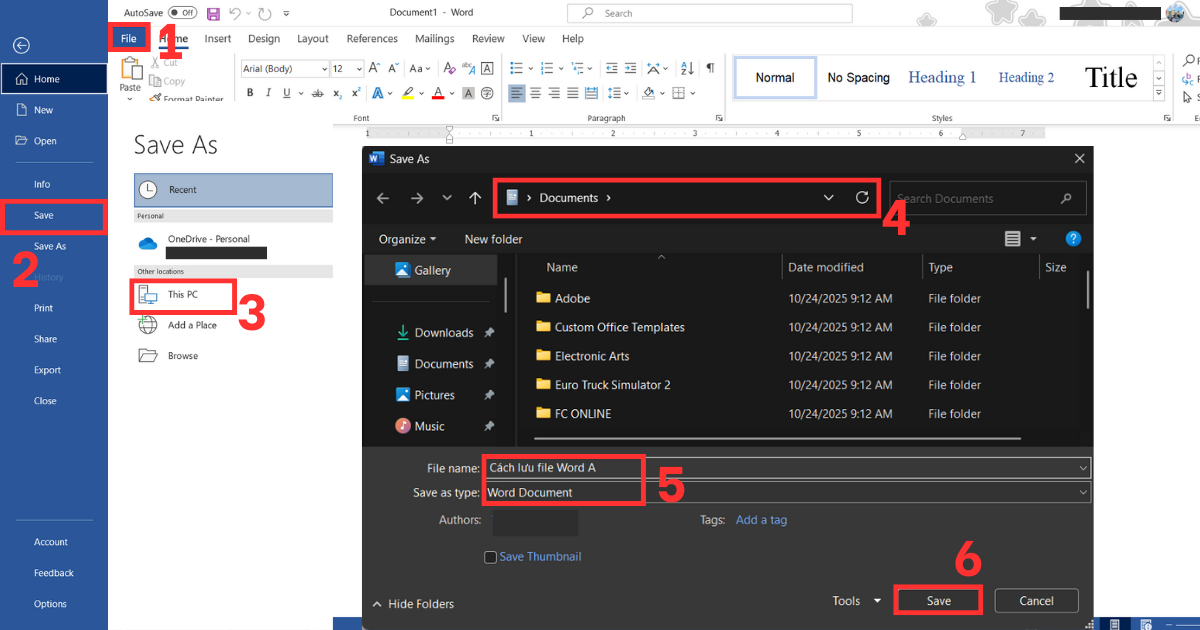Expand the font size dropdown

pyautogui.click(x=359, y=68)
